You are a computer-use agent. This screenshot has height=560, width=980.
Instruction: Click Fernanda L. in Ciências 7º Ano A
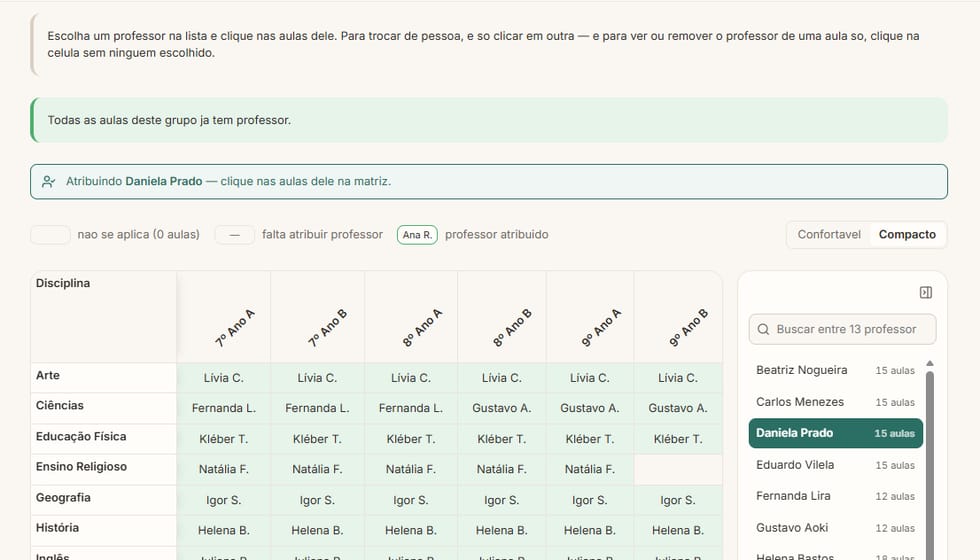point(224,408)
